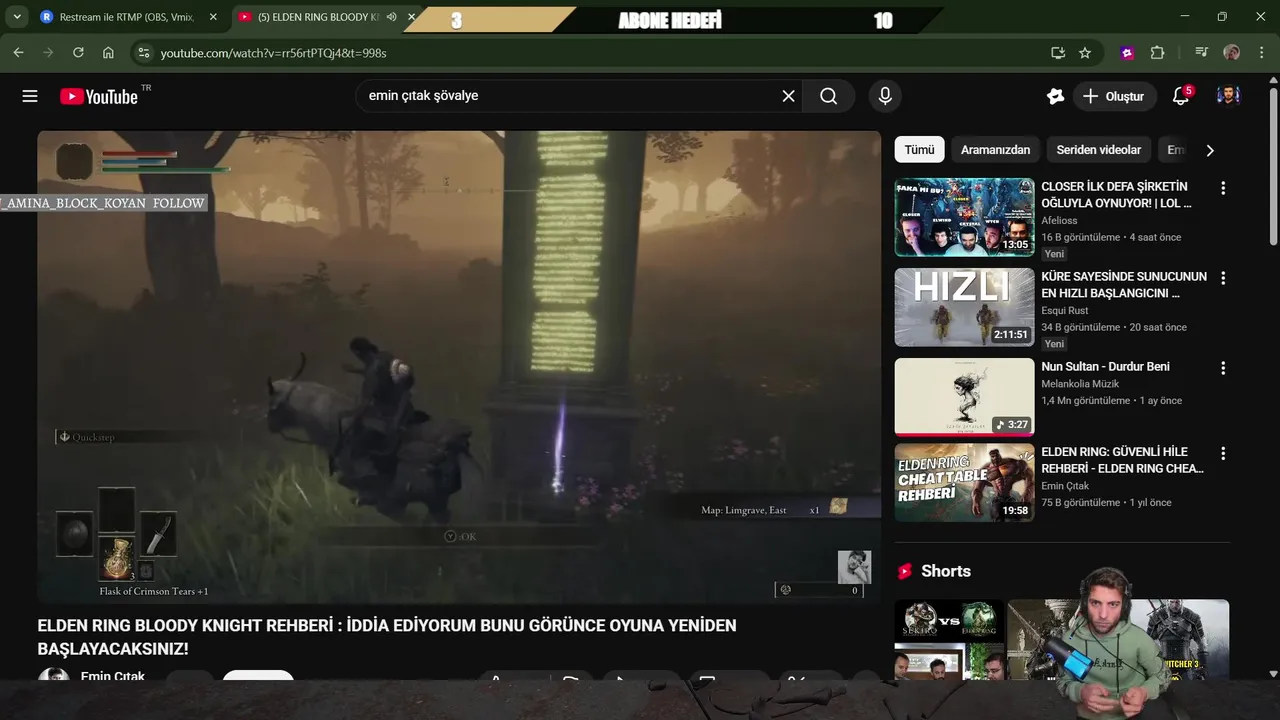Open the YouTube account avatar menu
The width and height of the screenshot is (1280, 720).
(1228, 96)
